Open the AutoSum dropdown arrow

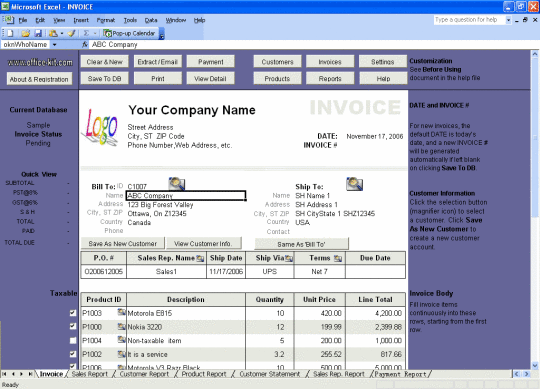(95, 33)
